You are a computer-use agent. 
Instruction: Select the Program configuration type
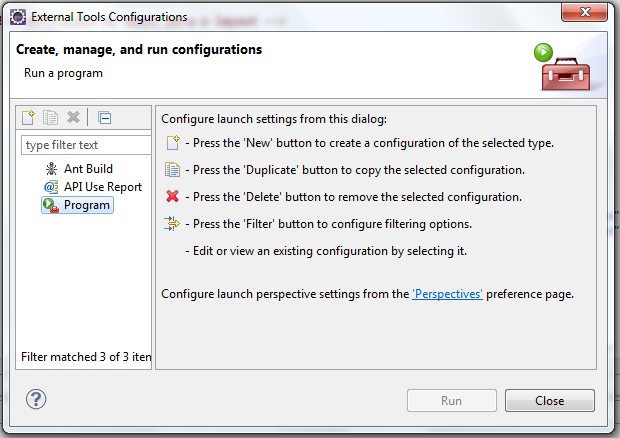click(x=87, y=205)
